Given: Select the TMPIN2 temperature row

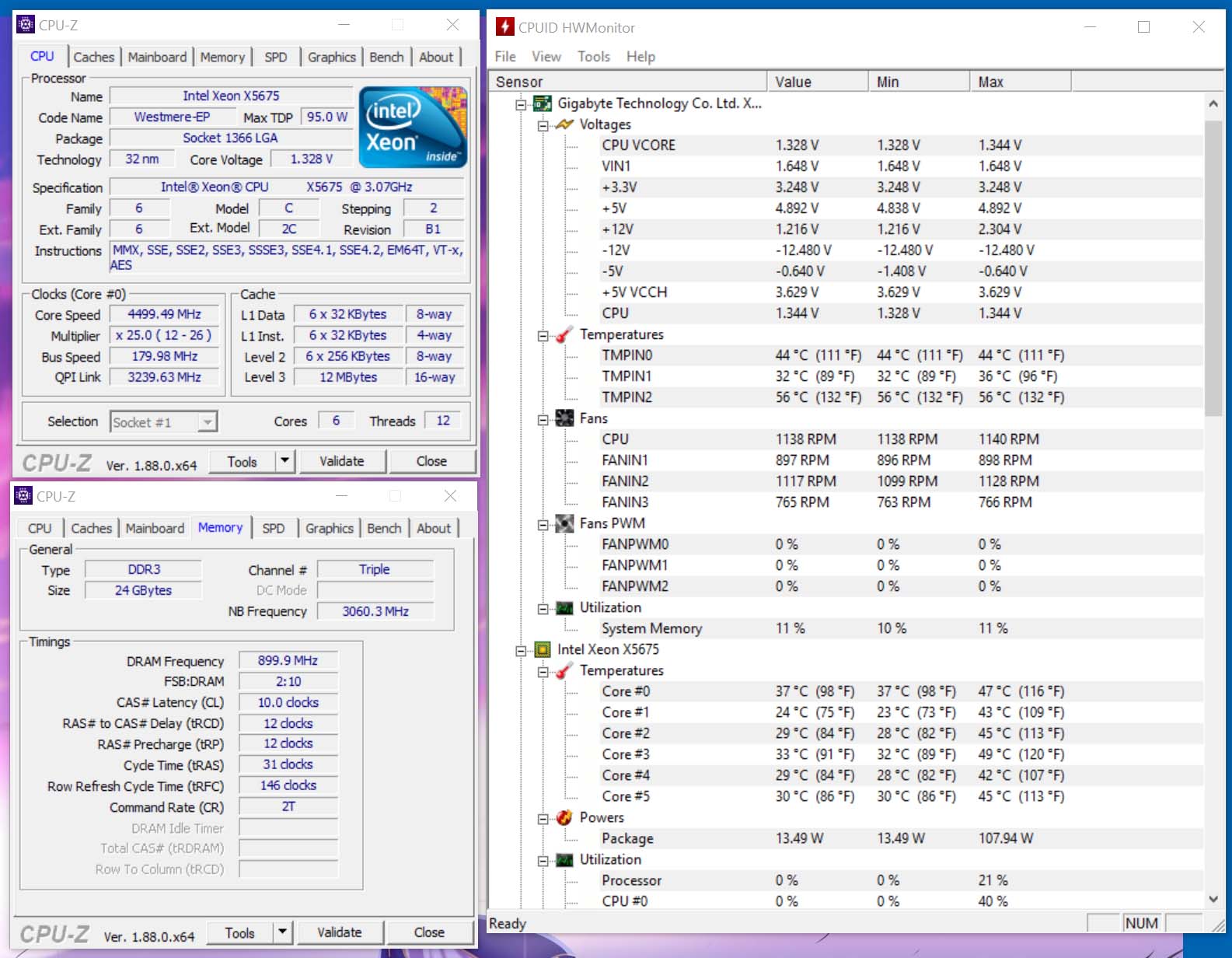Looking at the screenshot, I should (x=900, y=397).
